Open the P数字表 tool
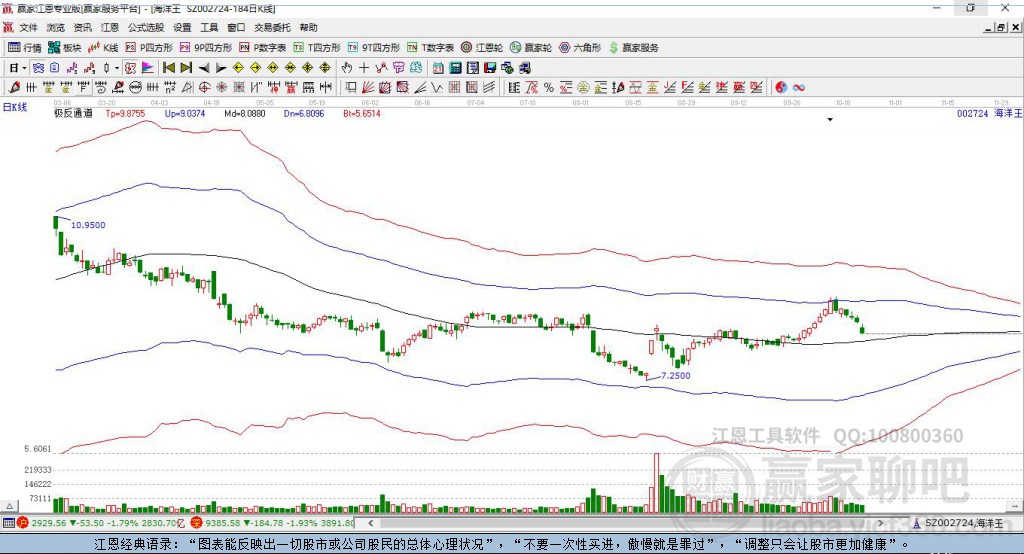The width and height of the screenshot is (1024, 554). coord(263,48)
